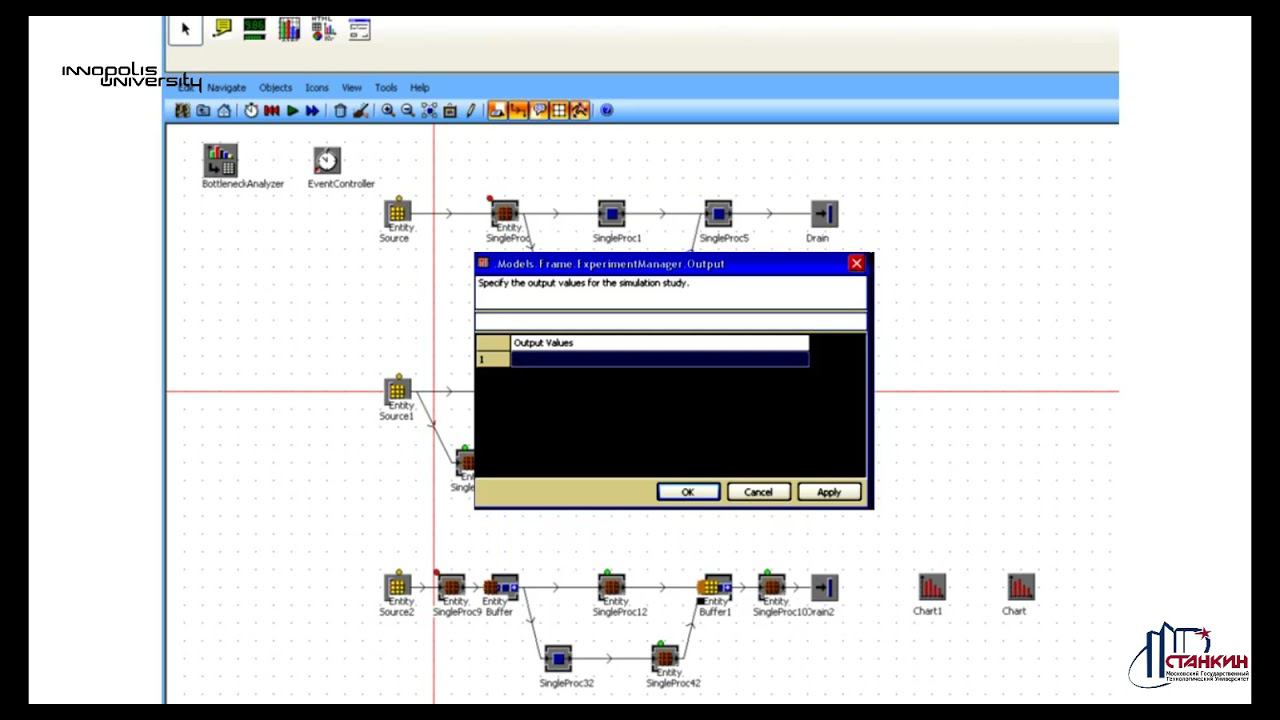This screenshot has height=720, width=1280.
Task: Open the Help menu
Action: (420, 88)
